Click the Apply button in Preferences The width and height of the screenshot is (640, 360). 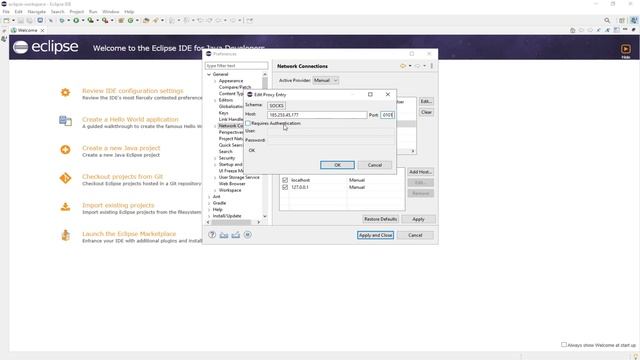click(x=418, y=219)
